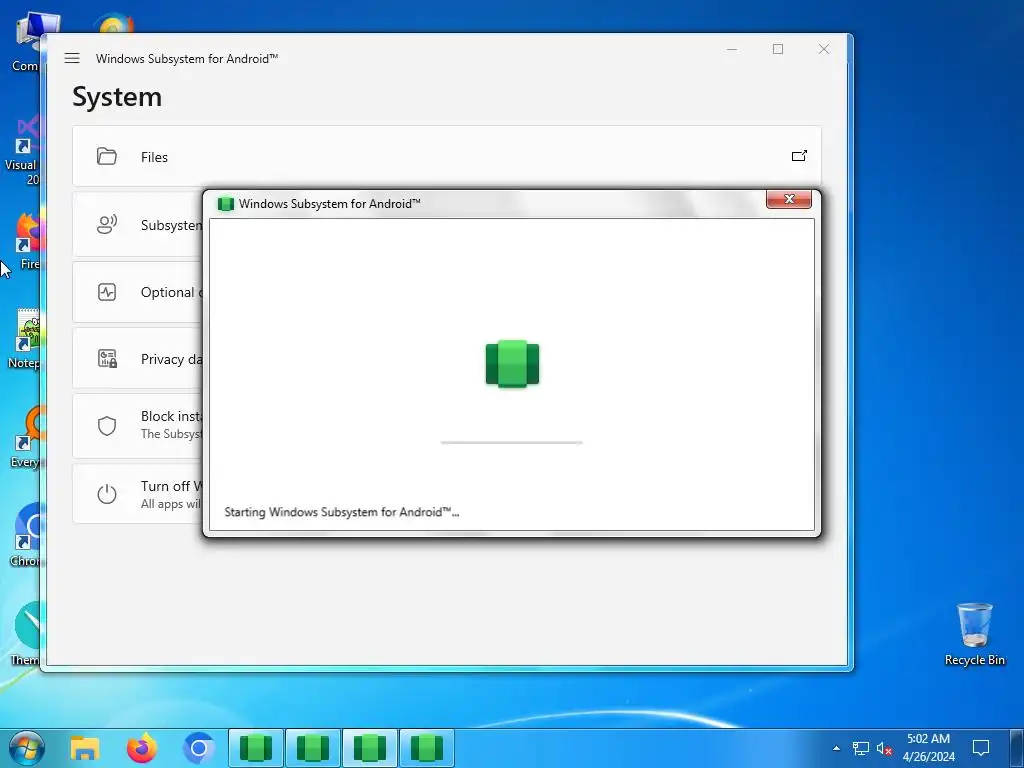Launch Chrome from the taskbar
Image resolution: width=1024 pixels, height=768 pixels.
click(x=199, y=748)
